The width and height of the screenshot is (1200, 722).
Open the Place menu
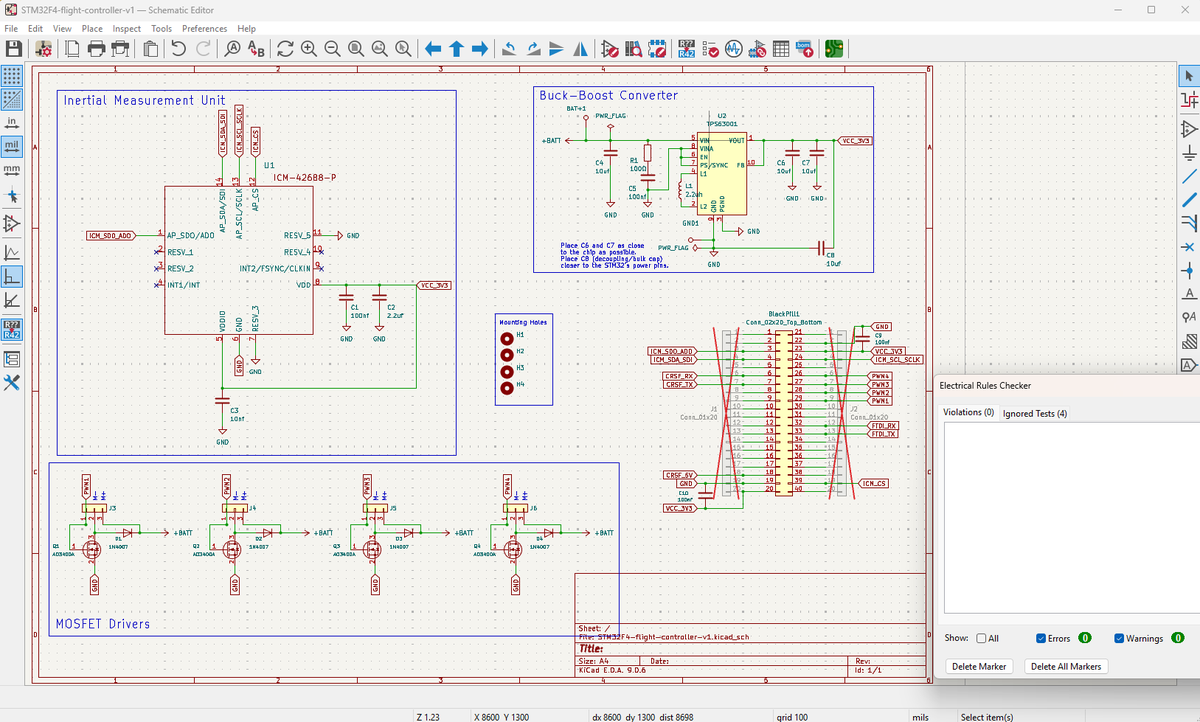click(92, 29)
